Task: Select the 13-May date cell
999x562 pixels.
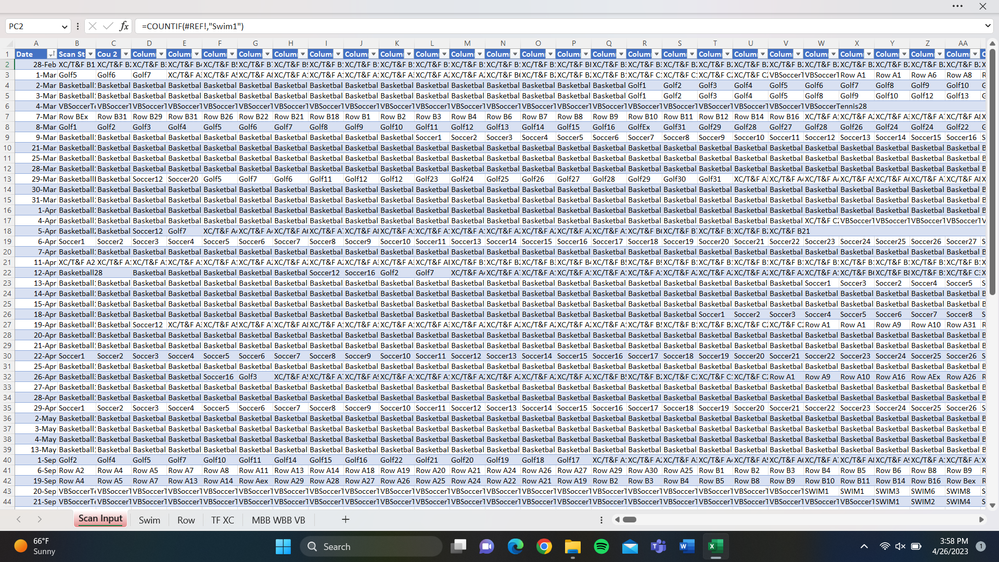Action: (36, 449)
